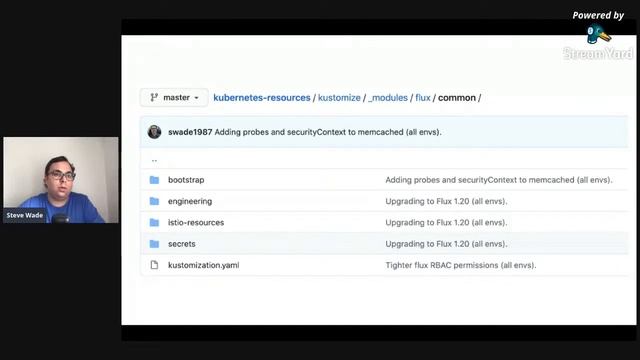Screen dimensions: 640x360
Task: Click the istio-resources folder icon
Action: (154, 222)
